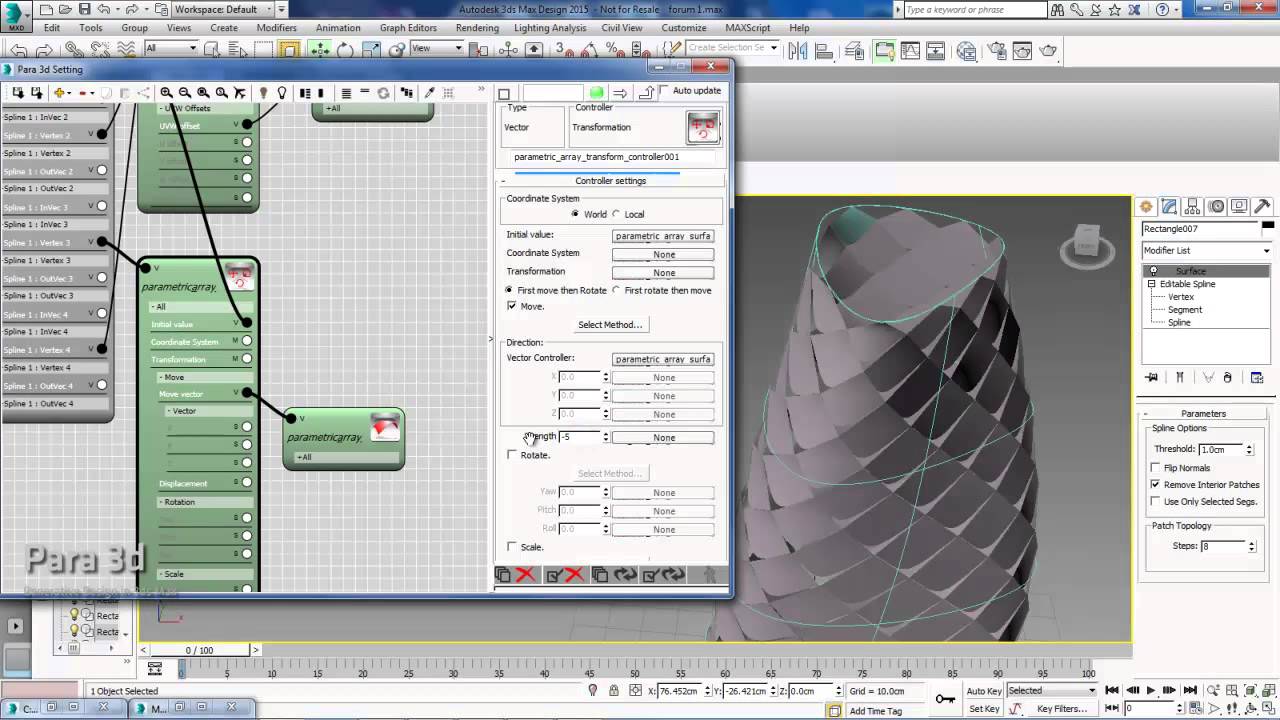The image size is (1280, 720).
Task: Select the Rotate tool in main toolbar
Action: 345,49
